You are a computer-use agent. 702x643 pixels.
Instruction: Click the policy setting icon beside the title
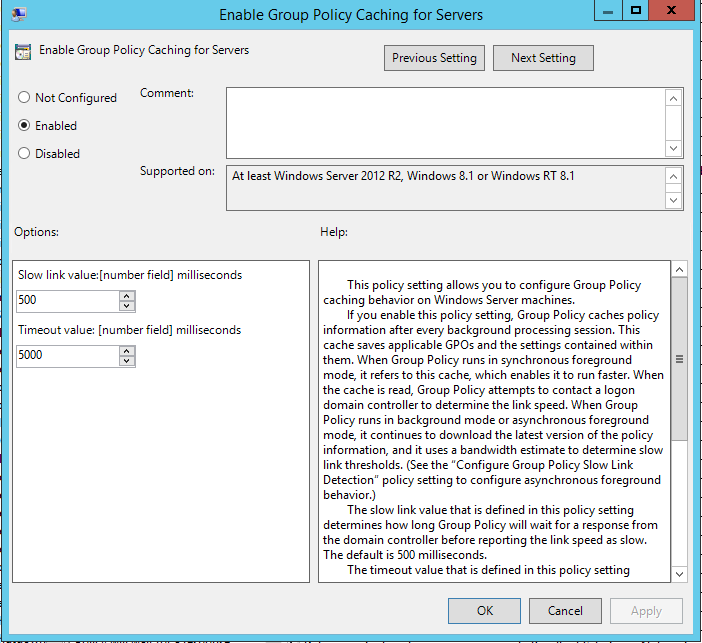click(23, 51)
